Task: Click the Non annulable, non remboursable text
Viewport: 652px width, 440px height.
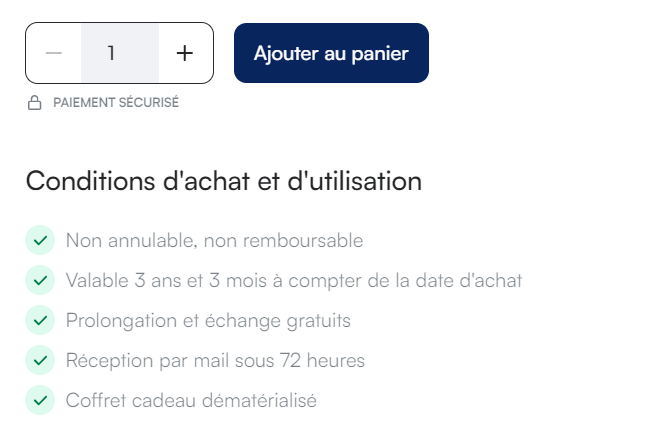Action: 215,241
